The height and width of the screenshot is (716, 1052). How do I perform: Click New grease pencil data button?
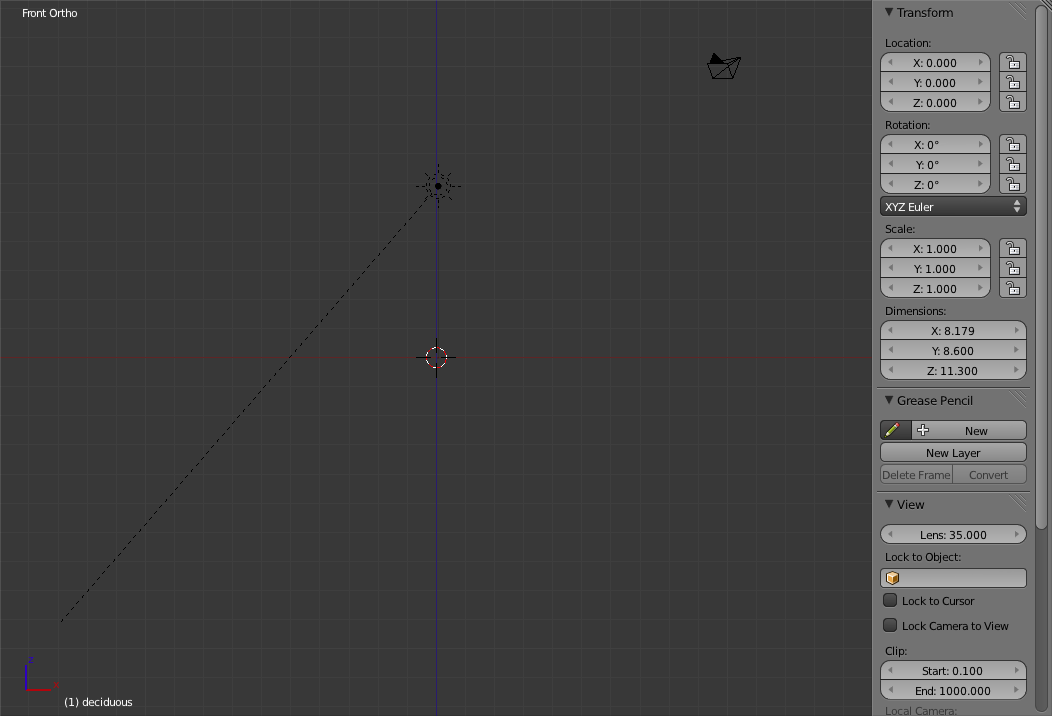(x=969, y=430)
